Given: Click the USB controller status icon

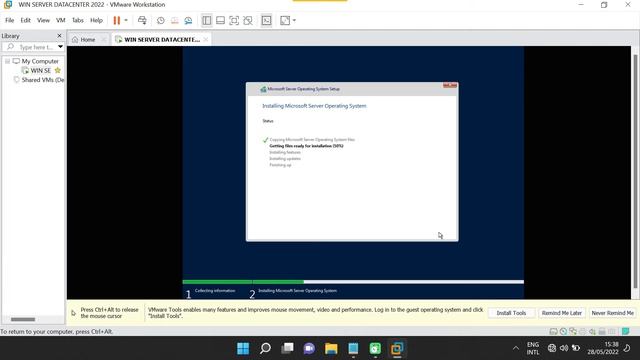Looking at the screenshot, I should pyautogui.click(x=602, y=331).
